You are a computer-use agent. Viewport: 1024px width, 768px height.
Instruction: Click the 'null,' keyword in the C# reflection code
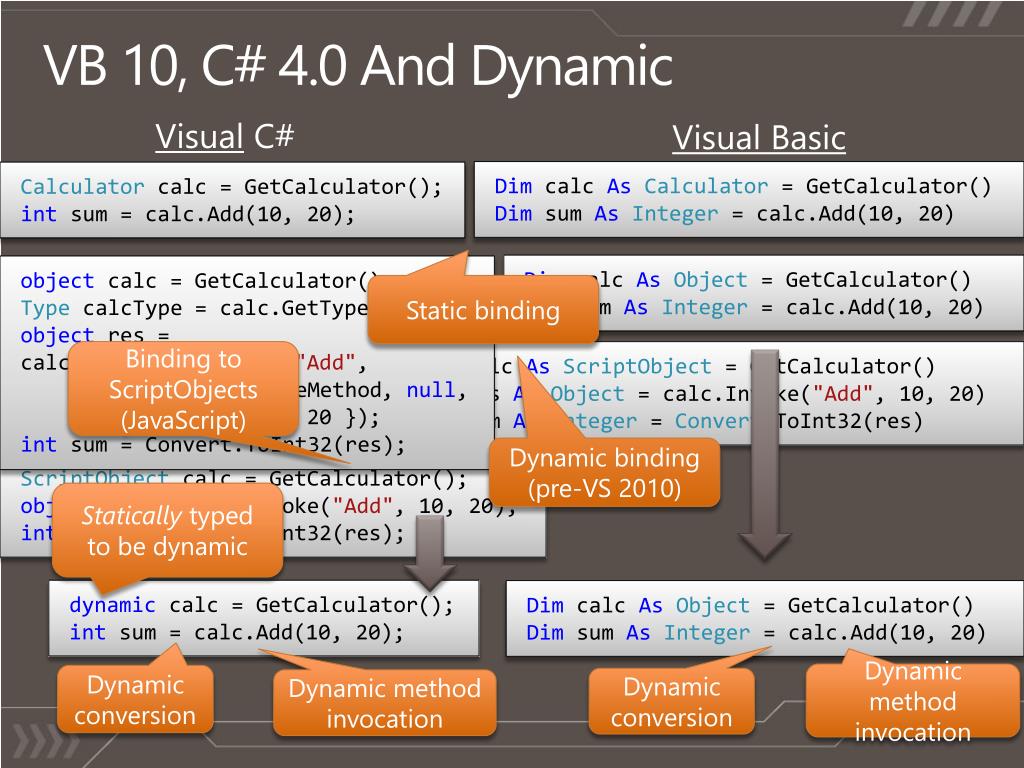click(436, 390)
